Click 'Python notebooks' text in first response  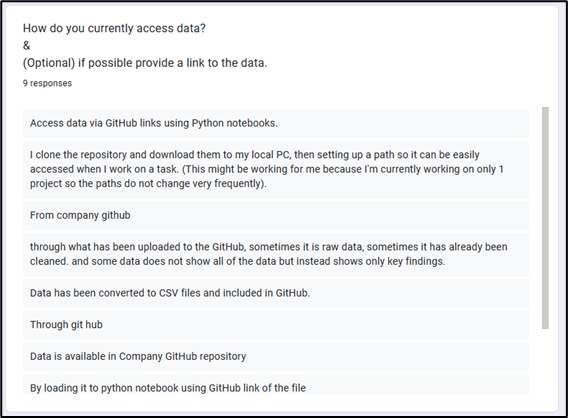[x=234, y=123]
